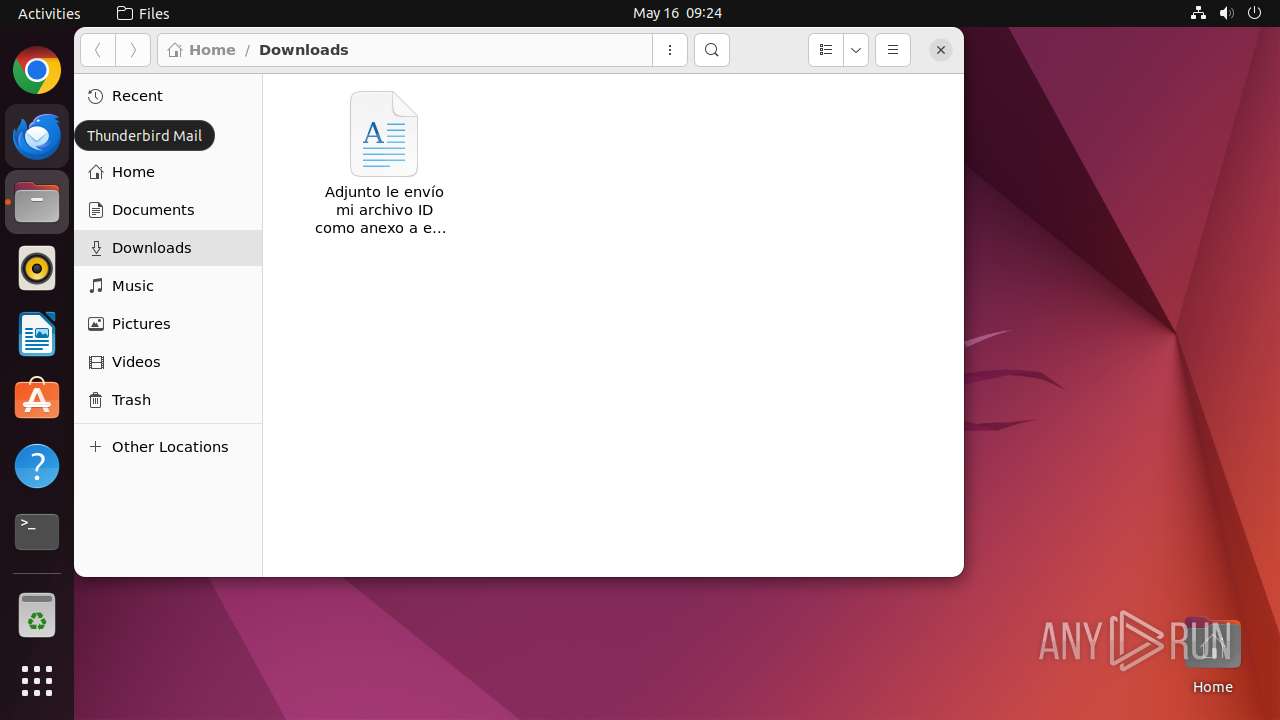Switch to list view in Files
The image size is (1280, 720).
(x=826, y=50)
